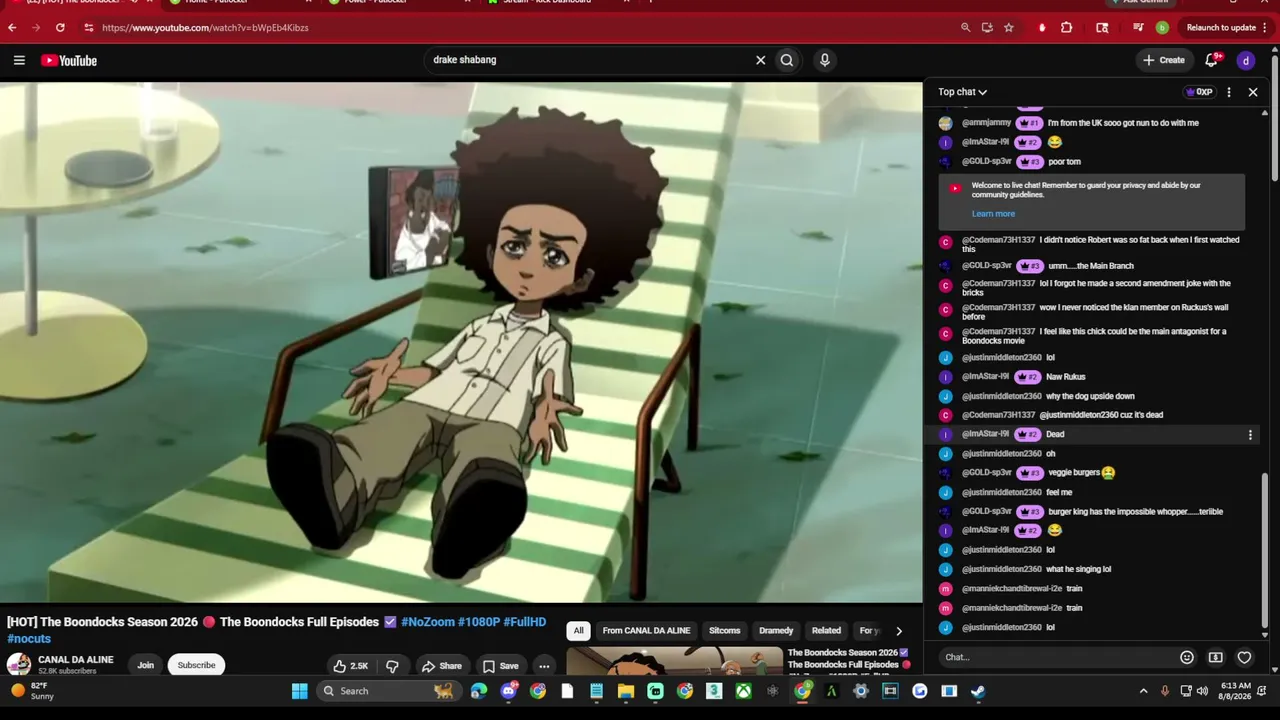
Task: Open the CANAL DA ALINE channel avatar
Action: point(18,665)
